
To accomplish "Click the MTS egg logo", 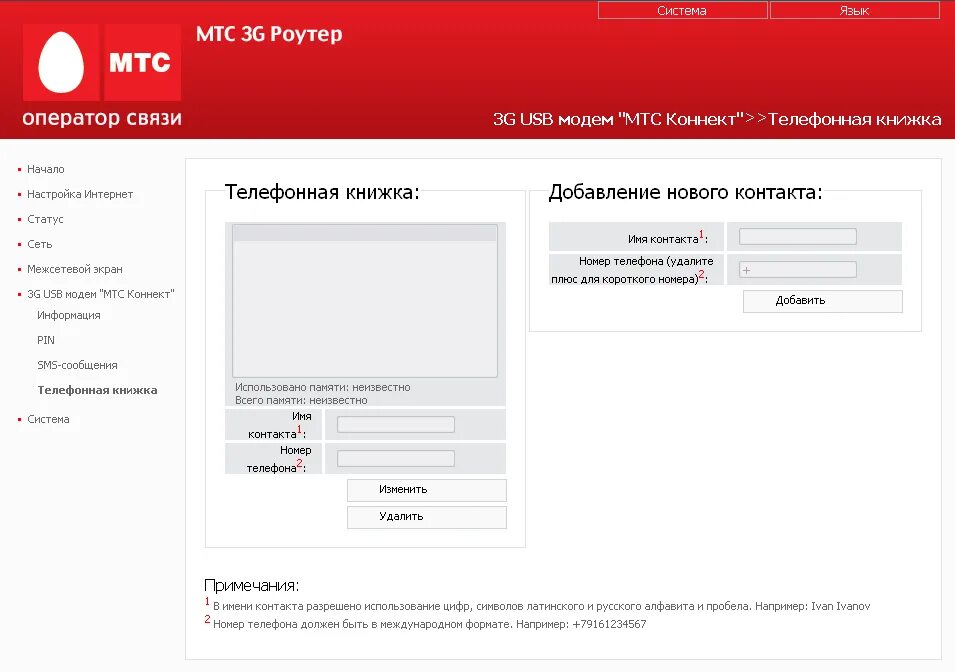I will click(x=61, y=62).
